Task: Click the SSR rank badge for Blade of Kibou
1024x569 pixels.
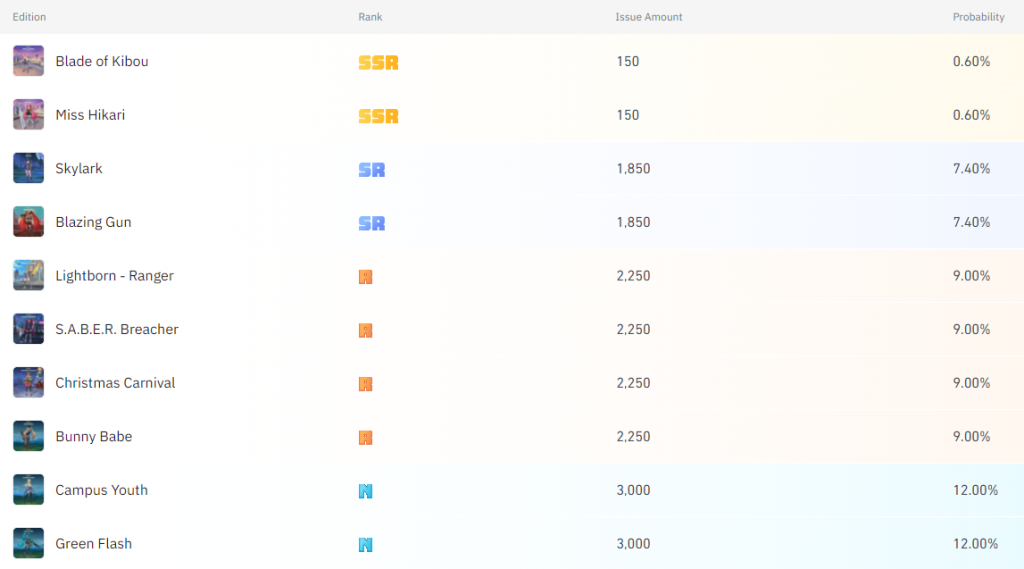Action: click(378, 63)
